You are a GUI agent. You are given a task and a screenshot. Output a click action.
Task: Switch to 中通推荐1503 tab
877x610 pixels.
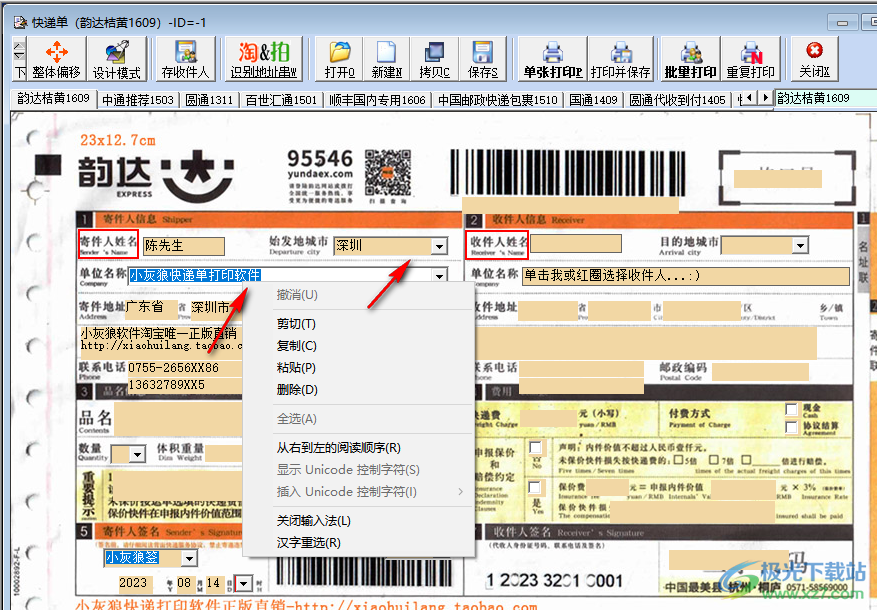(x=138, y=100)
